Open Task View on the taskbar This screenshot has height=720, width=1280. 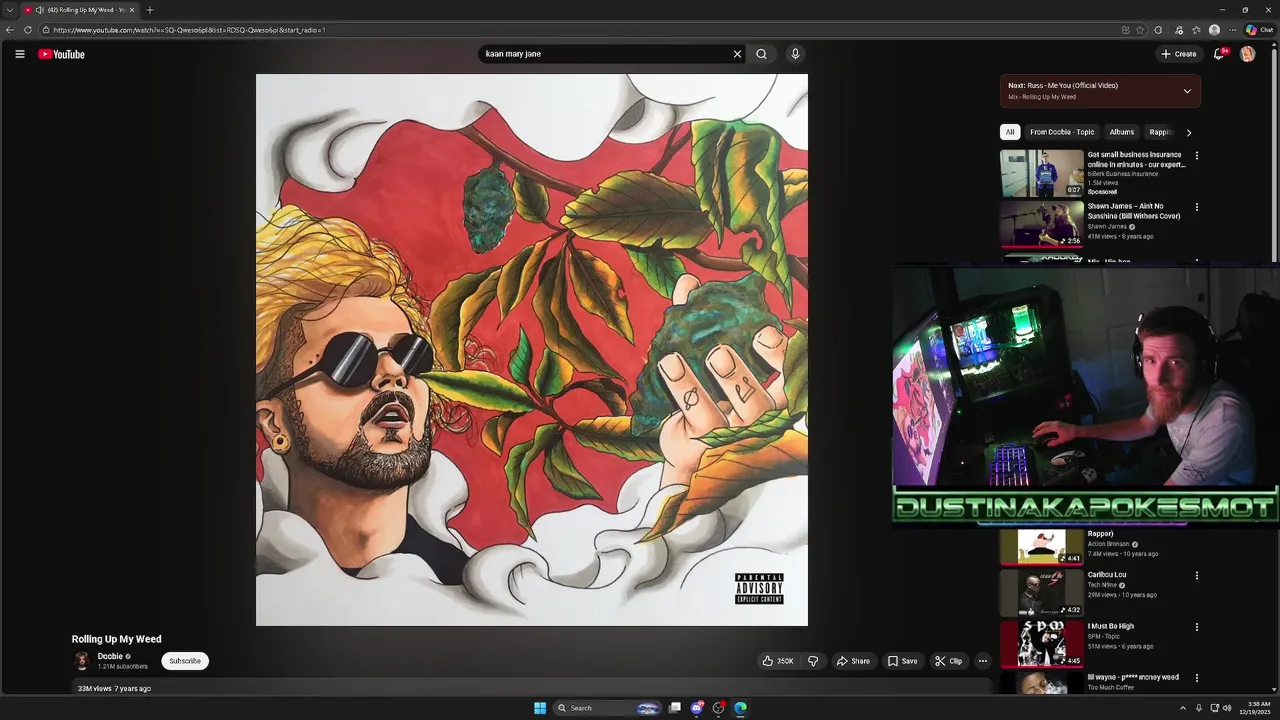(x=675, y=708)
